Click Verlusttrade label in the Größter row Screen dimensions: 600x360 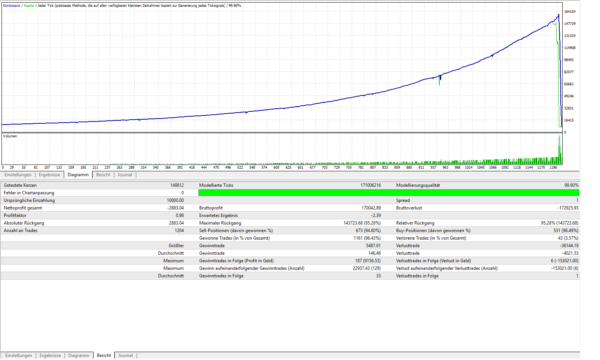pyautogui.click(x=408, y=246)
